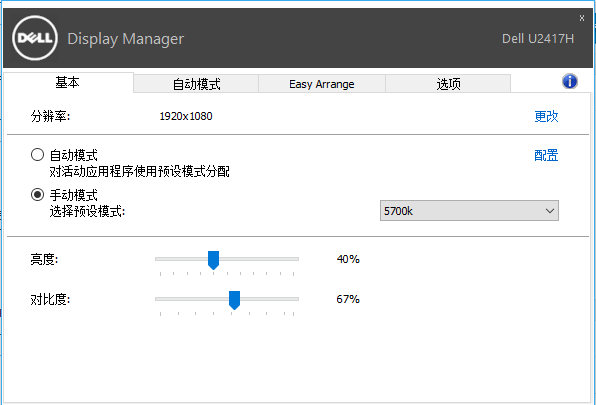Viewport: 596px width, 405px height.
Task: Open the 自动模式 tab
Action: tap(196, 84)
